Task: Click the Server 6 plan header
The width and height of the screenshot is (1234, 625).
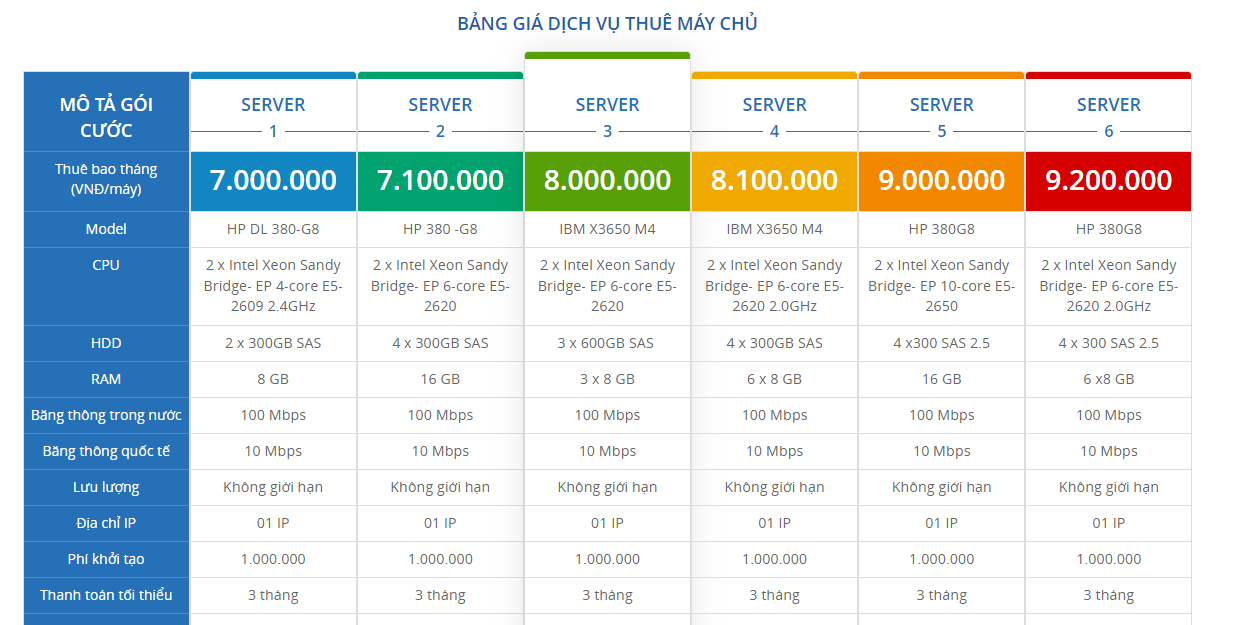Action: point(1108,116)
